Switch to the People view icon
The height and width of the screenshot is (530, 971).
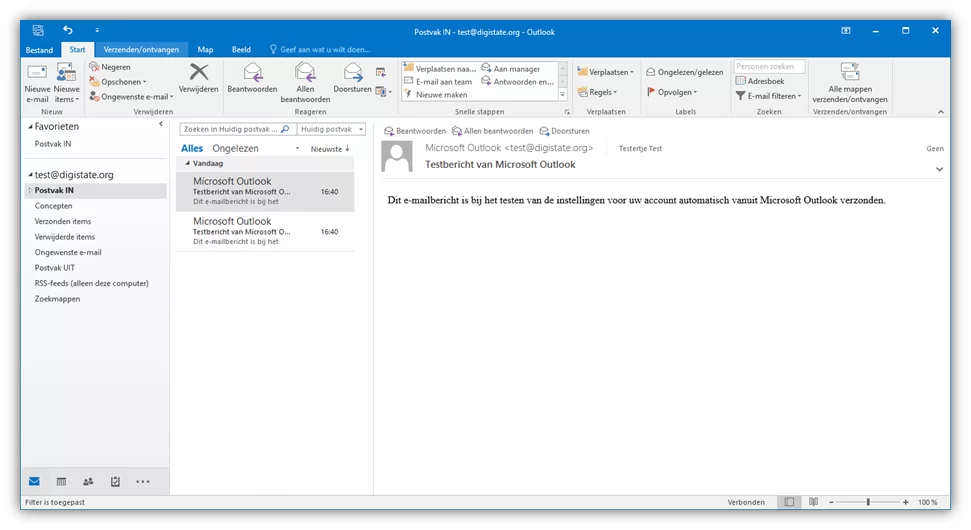point(88,482)
